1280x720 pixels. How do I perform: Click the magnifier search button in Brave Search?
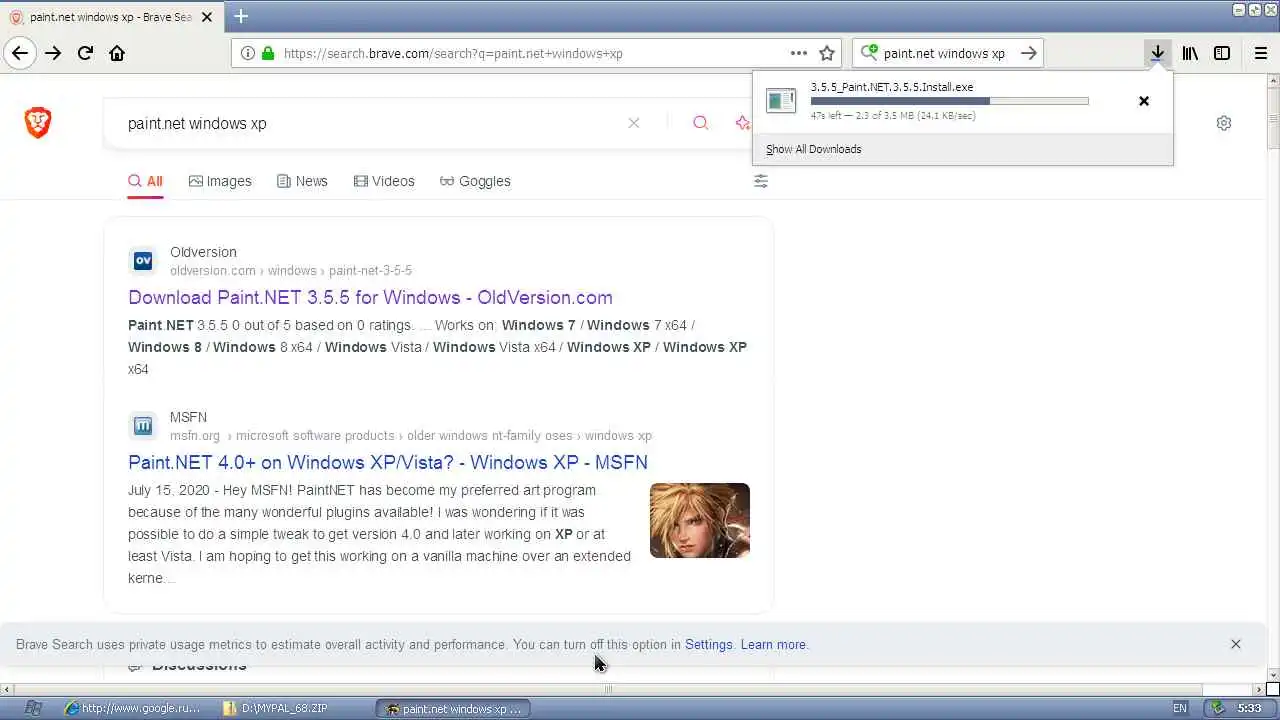click(x=700, y=123)
